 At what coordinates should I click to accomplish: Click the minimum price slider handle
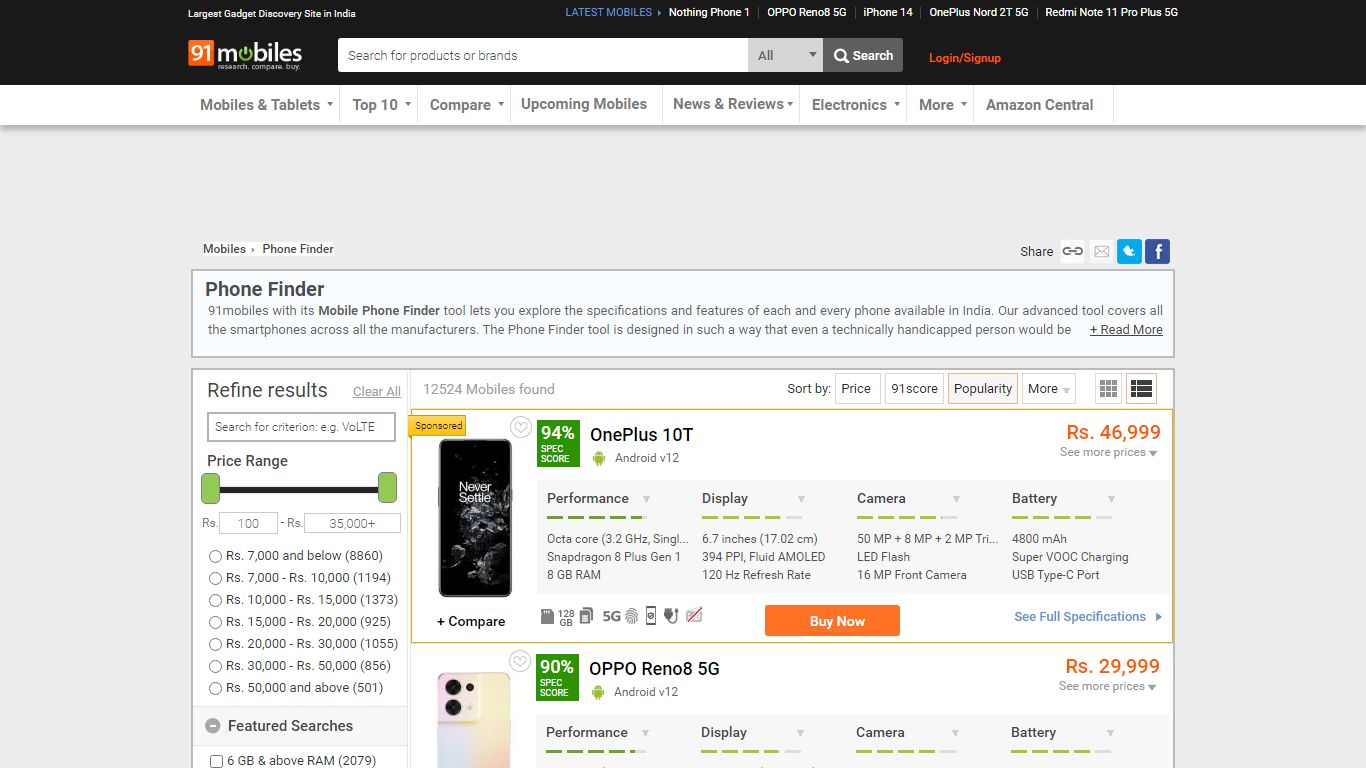point(210,488)
